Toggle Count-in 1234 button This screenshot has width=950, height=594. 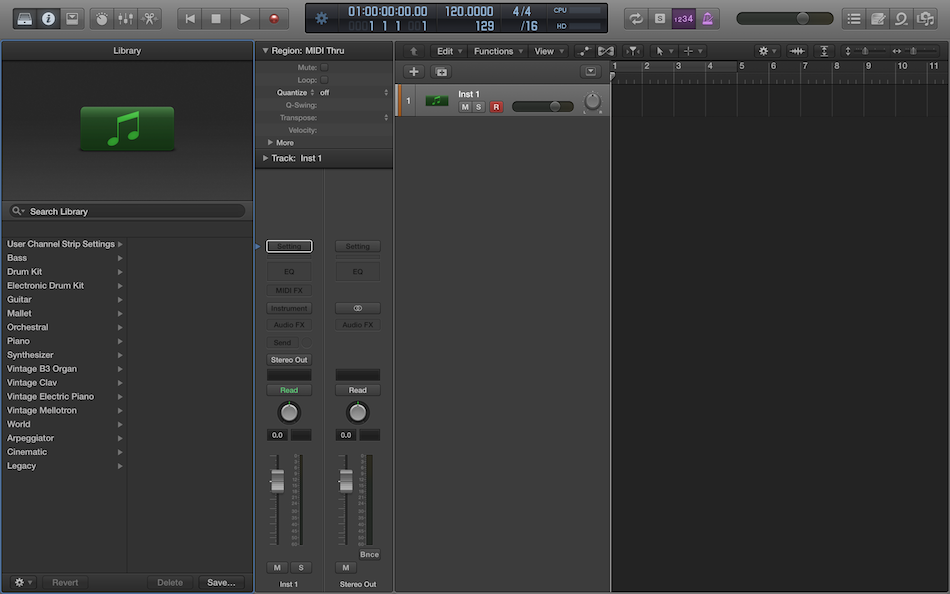[x=683, y=19]
